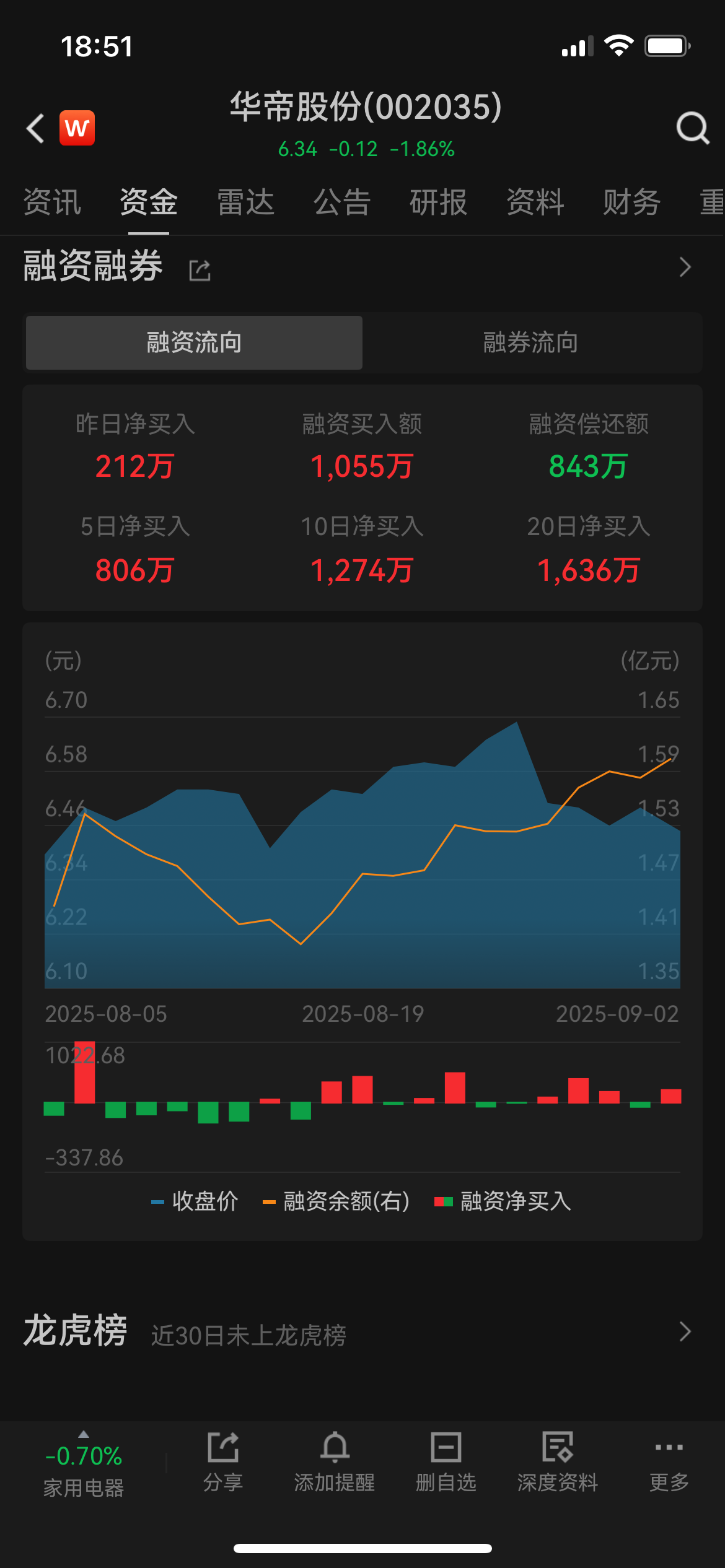Tap the battery status icon
Screen dimensions: 725x1568
[667, 46]
